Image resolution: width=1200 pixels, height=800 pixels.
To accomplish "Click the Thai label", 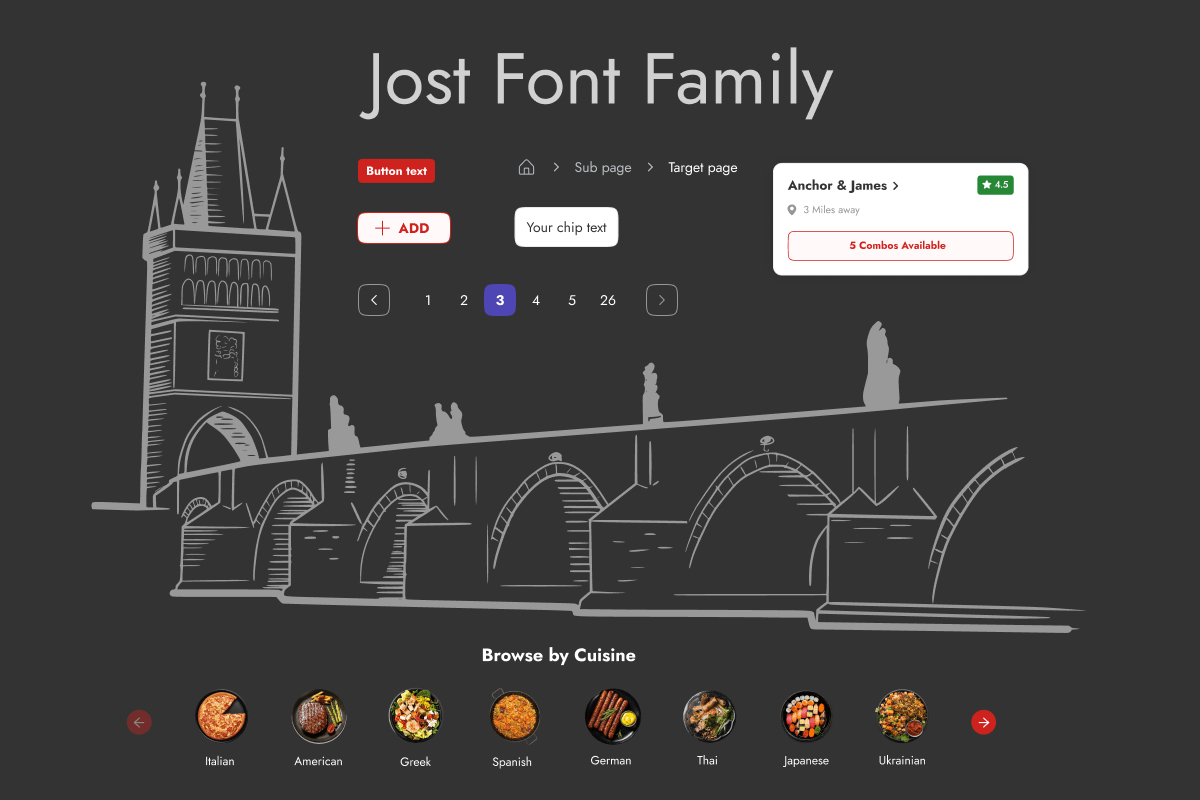I will coord(707,760).
